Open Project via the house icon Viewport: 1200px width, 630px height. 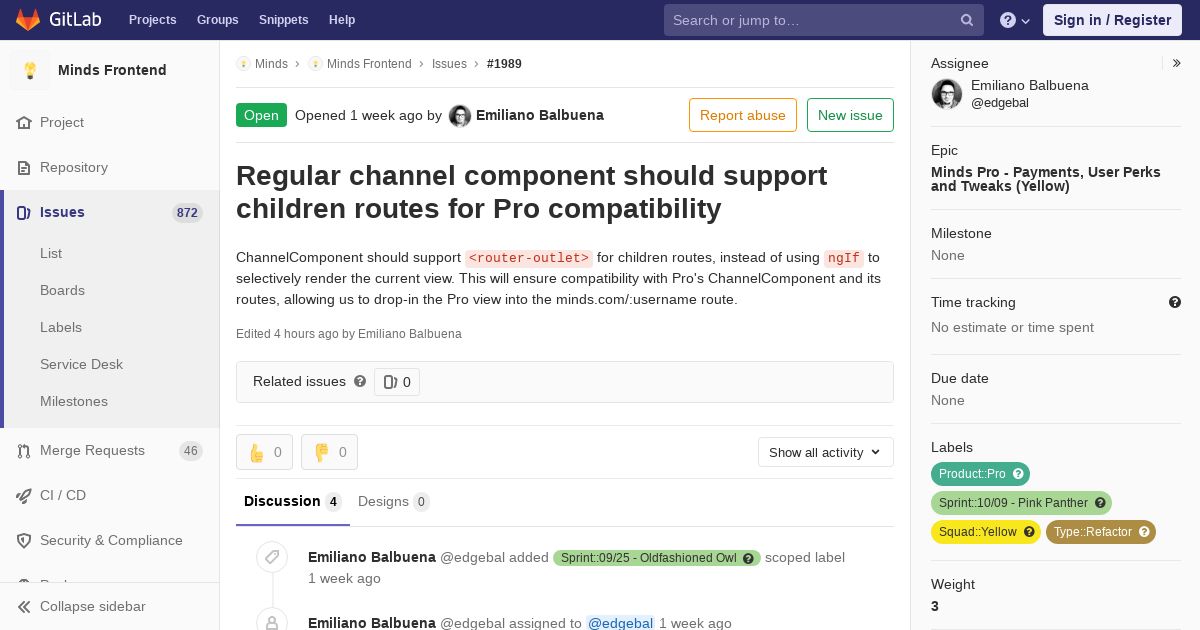tap(24, 123)
